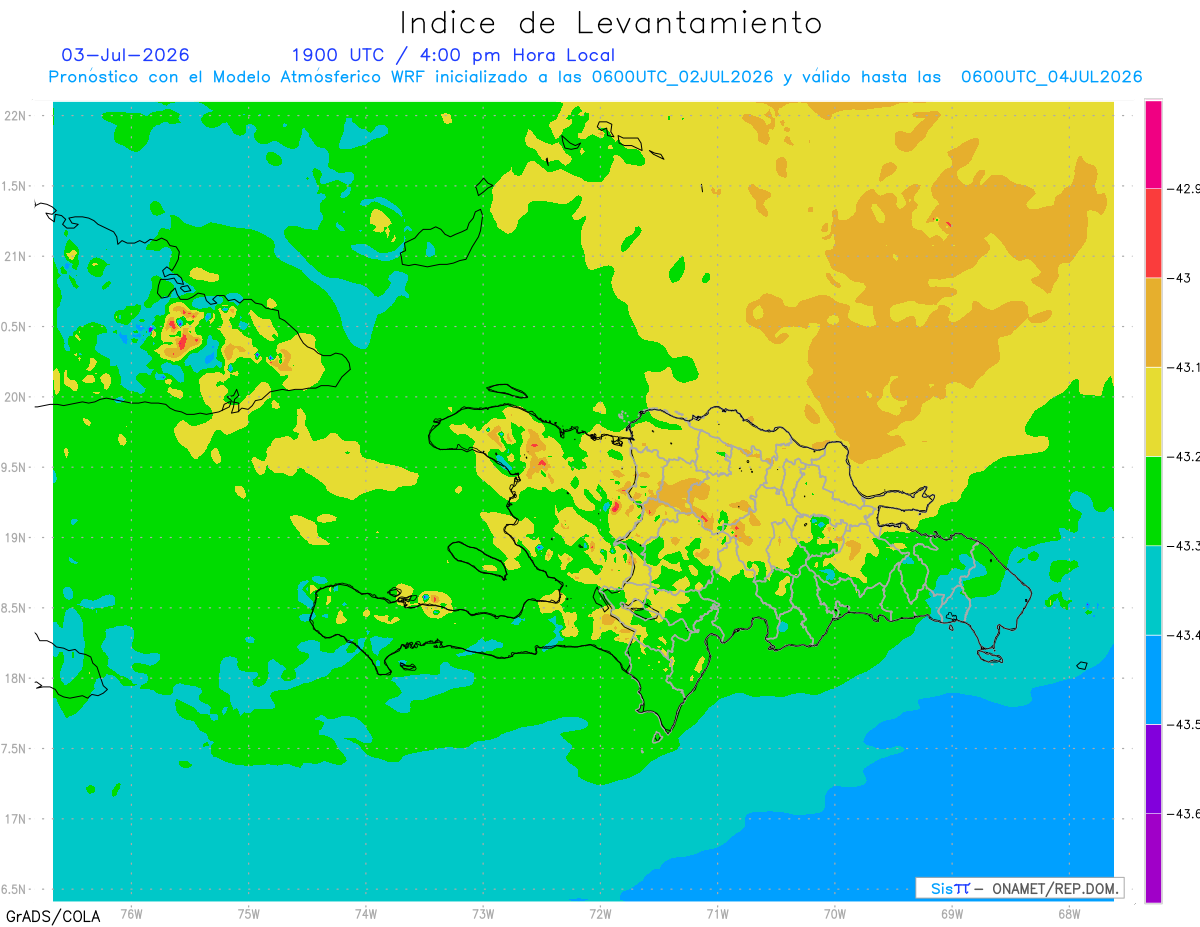Select the date text '03-Jul-2026'
The width and height of the screenshot is (1200, 927).
[125, 55]
